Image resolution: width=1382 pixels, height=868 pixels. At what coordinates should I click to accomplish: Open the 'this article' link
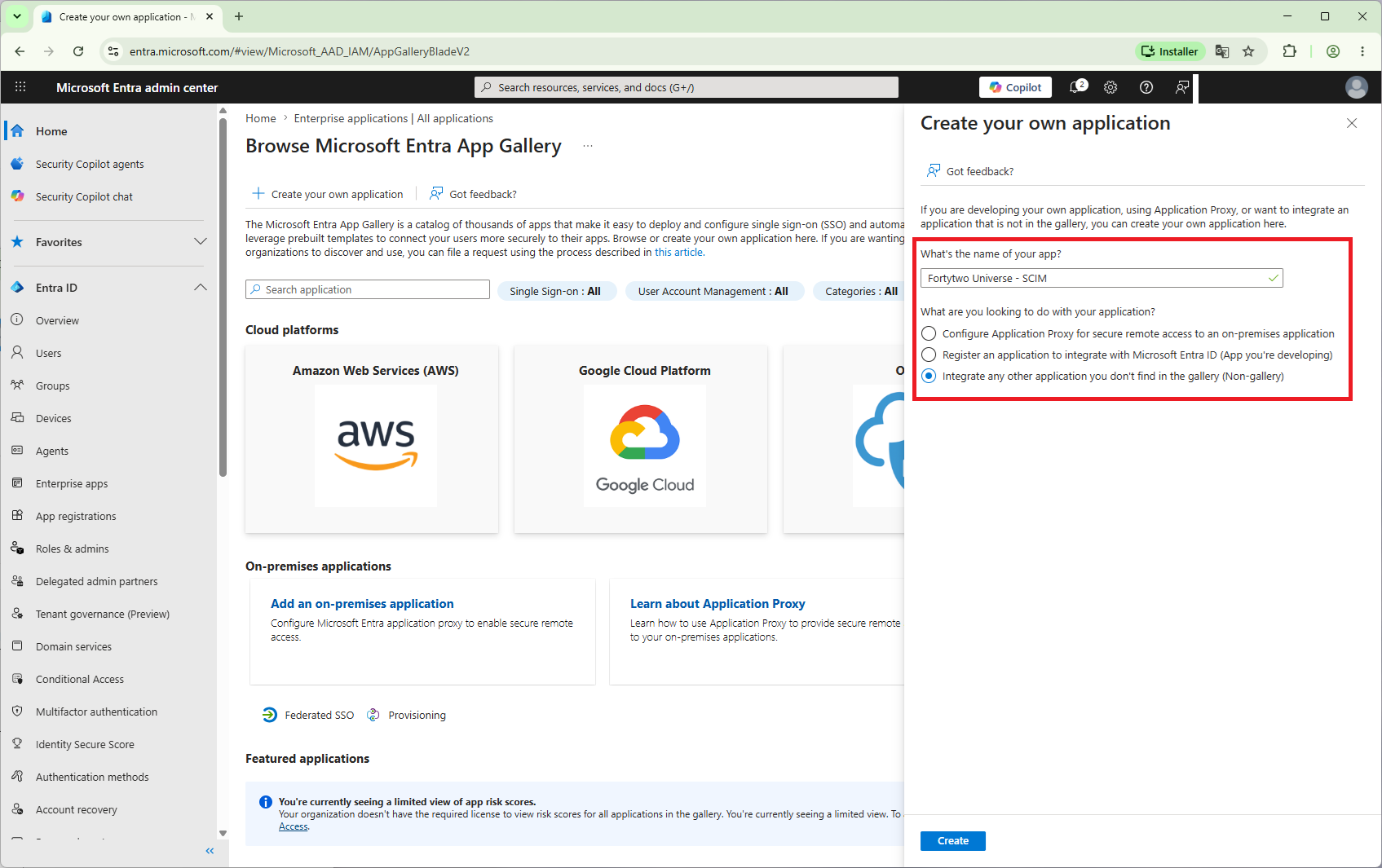678,253
